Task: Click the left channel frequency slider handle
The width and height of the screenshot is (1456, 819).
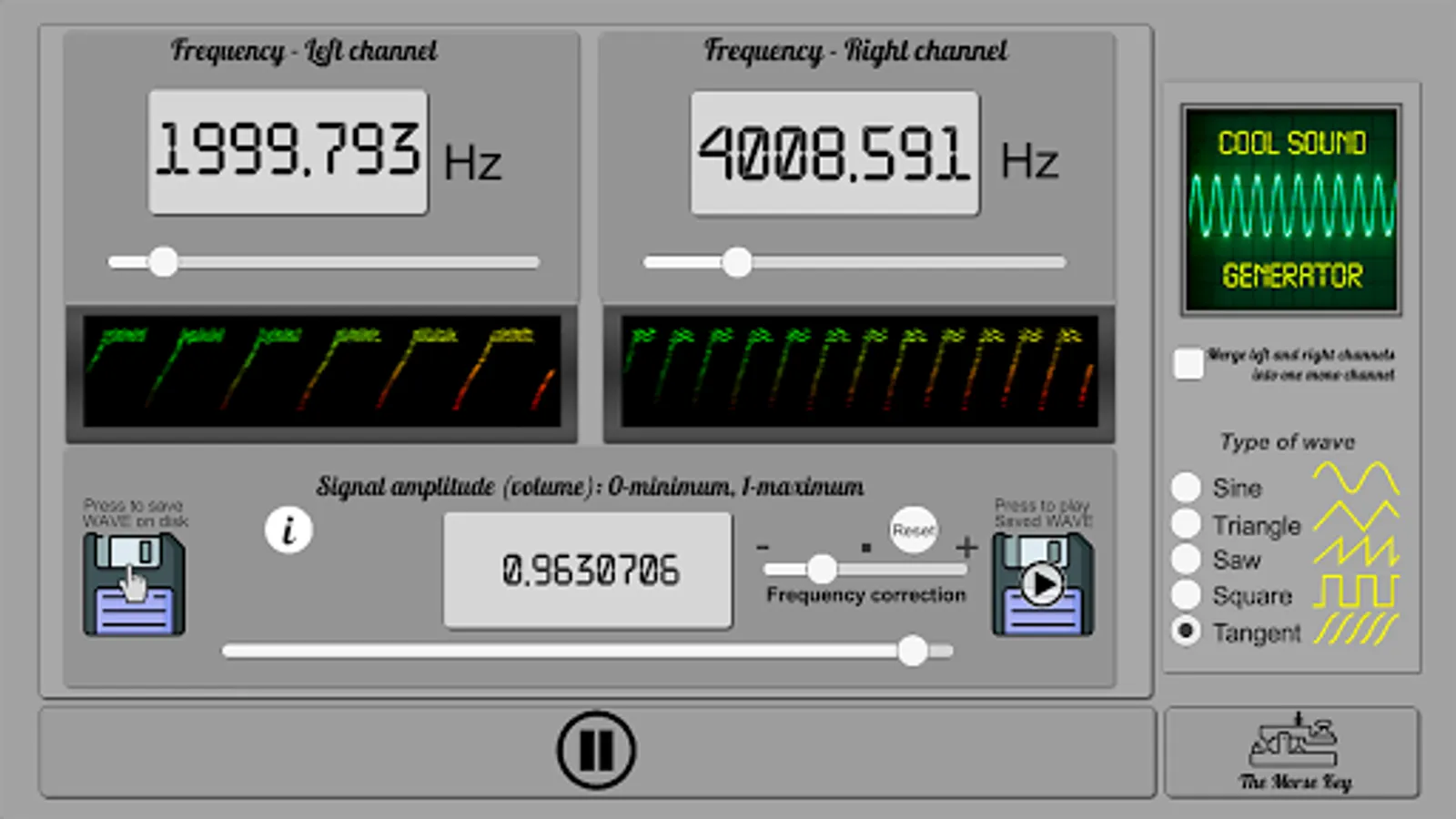Action: (164, 262)
